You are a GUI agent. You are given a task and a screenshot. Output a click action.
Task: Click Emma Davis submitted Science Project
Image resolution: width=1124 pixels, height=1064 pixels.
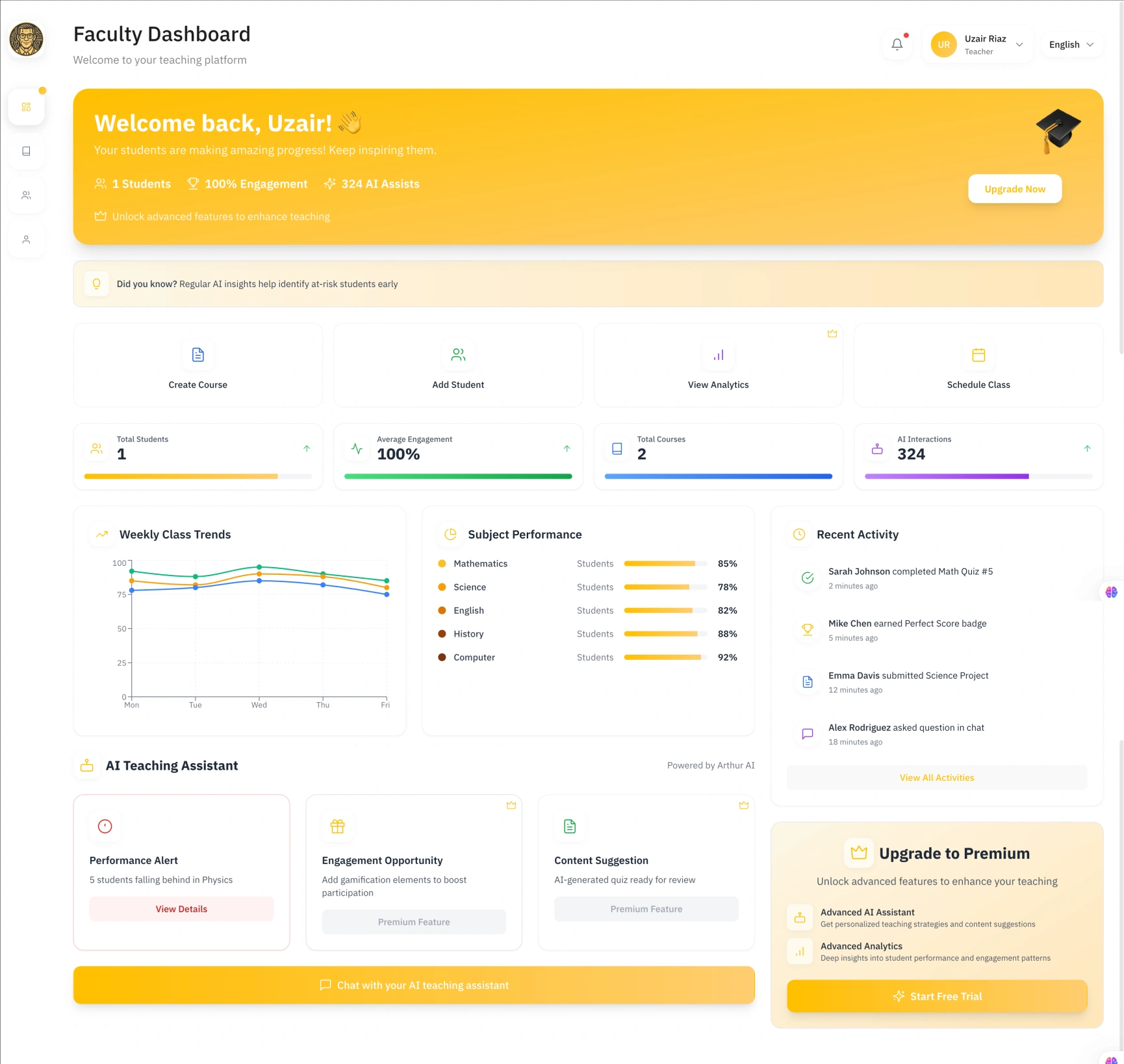coord(908,676)
